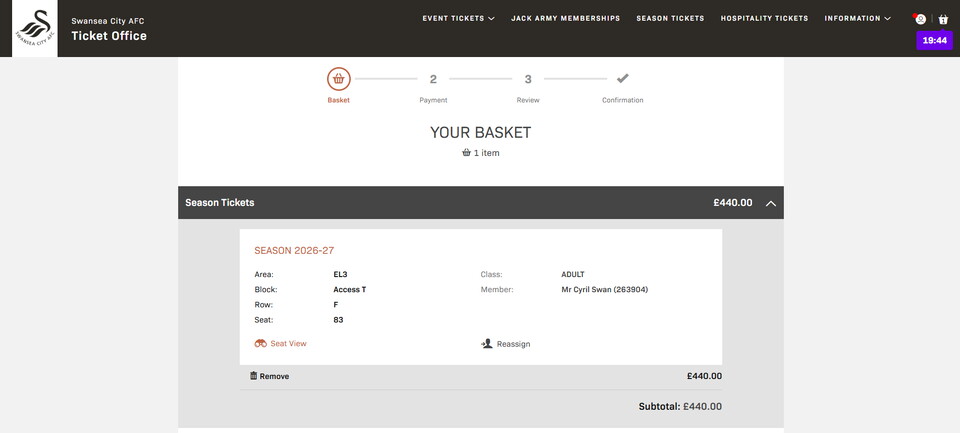Image resolution: width=960 pixels, height=433 pixels.
Task: Expand the Information dropdown menu
Action: [x=857, y=18]
